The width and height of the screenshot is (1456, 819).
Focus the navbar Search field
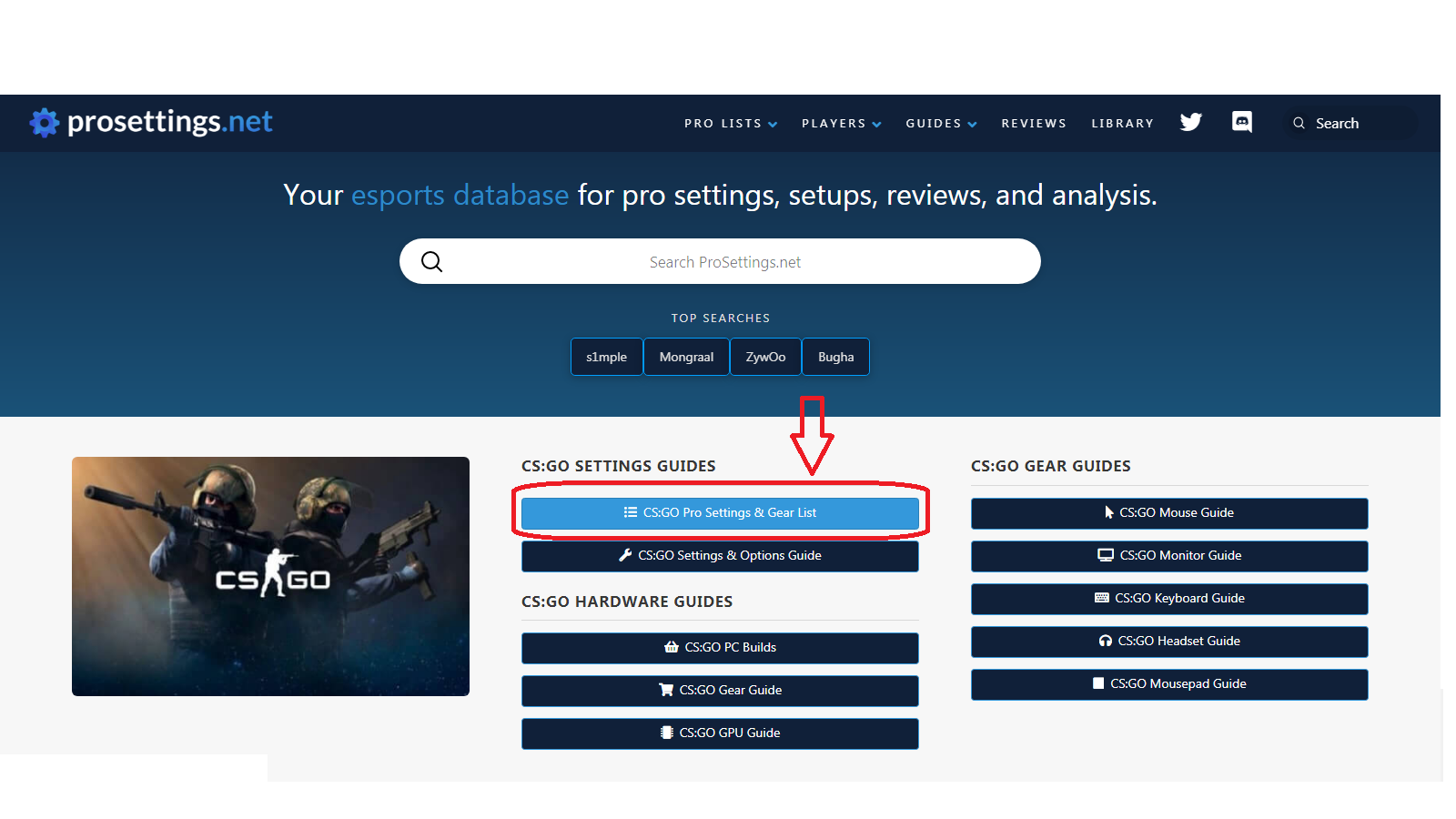tap(1349, 123)
